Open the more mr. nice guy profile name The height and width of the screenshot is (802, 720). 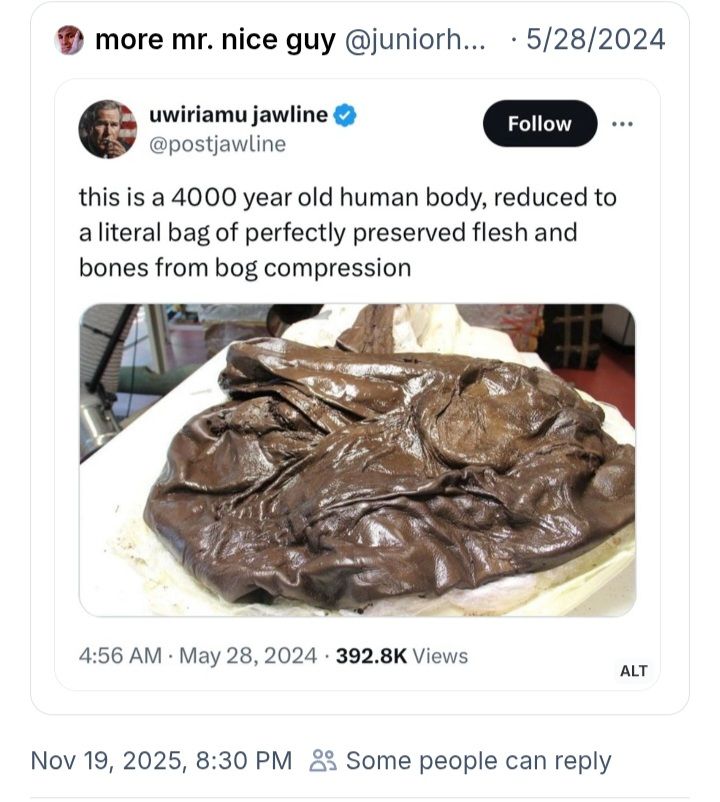215,40
